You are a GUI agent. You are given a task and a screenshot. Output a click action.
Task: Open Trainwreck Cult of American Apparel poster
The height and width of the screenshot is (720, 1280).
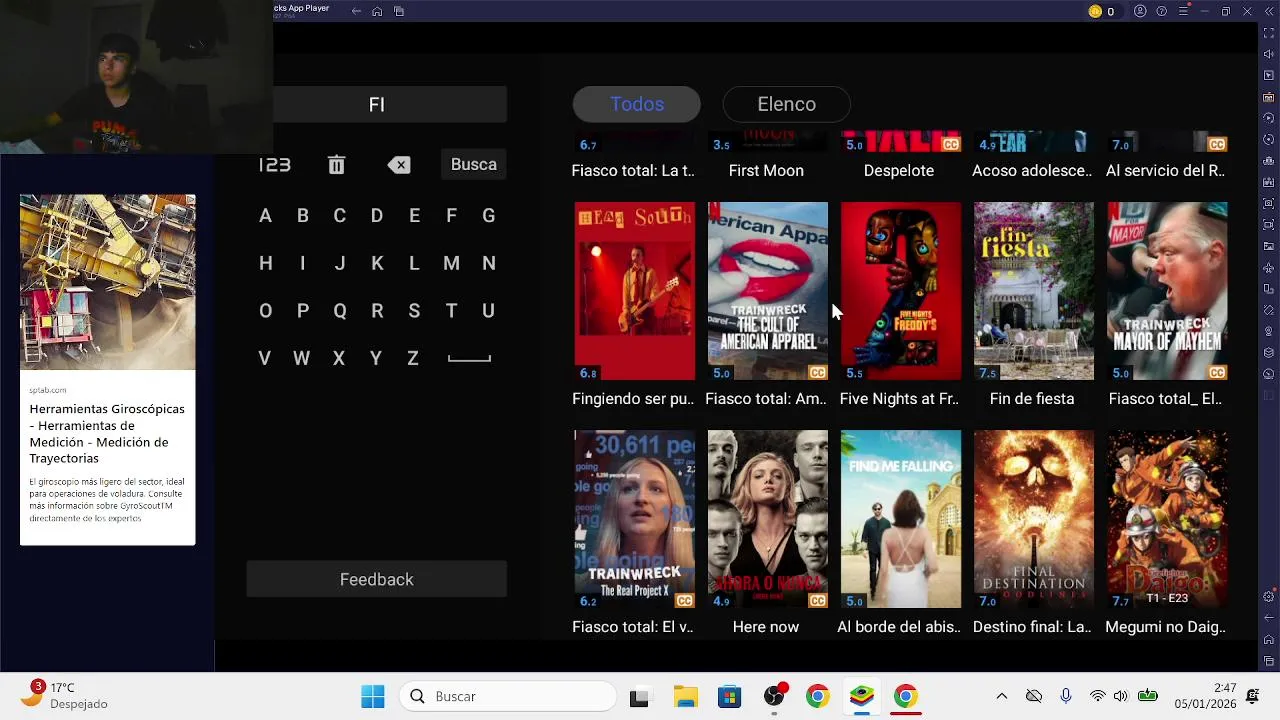point(767,291)
